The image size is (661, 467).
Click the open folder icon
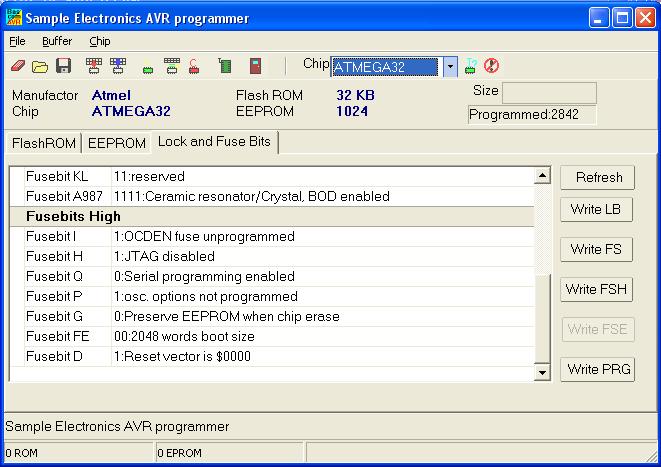point(40,67)
